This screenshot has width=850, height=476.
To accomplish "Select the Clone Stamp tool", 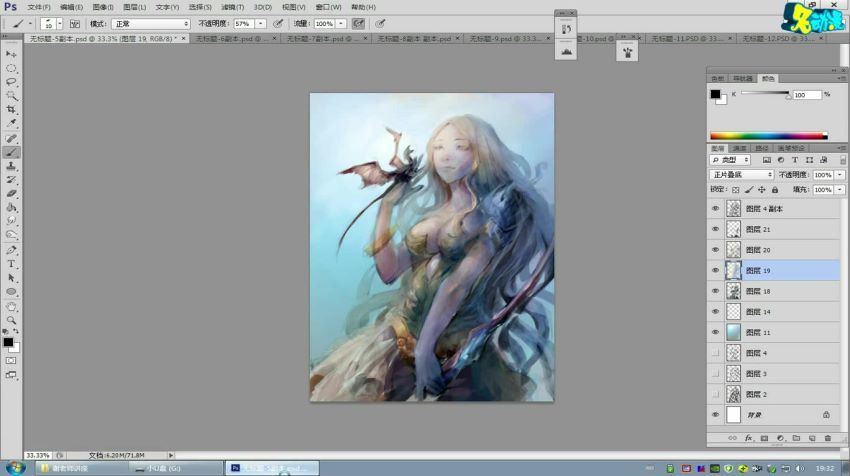I will (x=11, y=166).
